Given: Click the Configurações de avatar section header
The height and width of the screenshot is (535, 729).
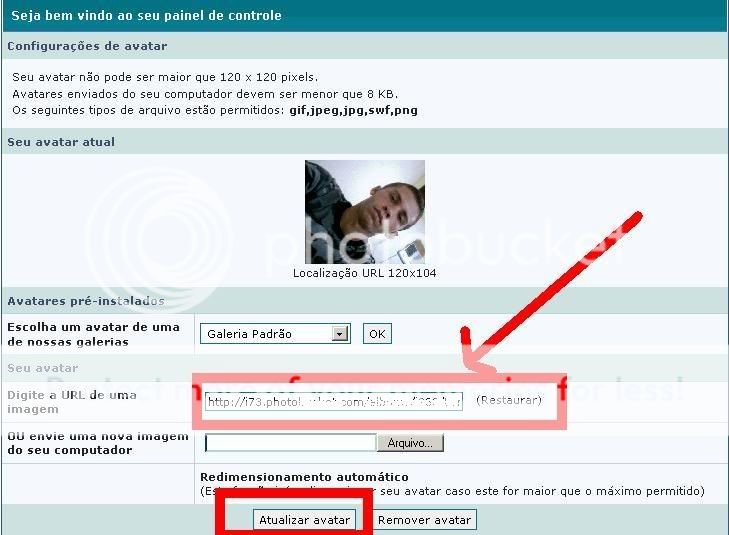Looking at the screenshot, I should [87, 46].
